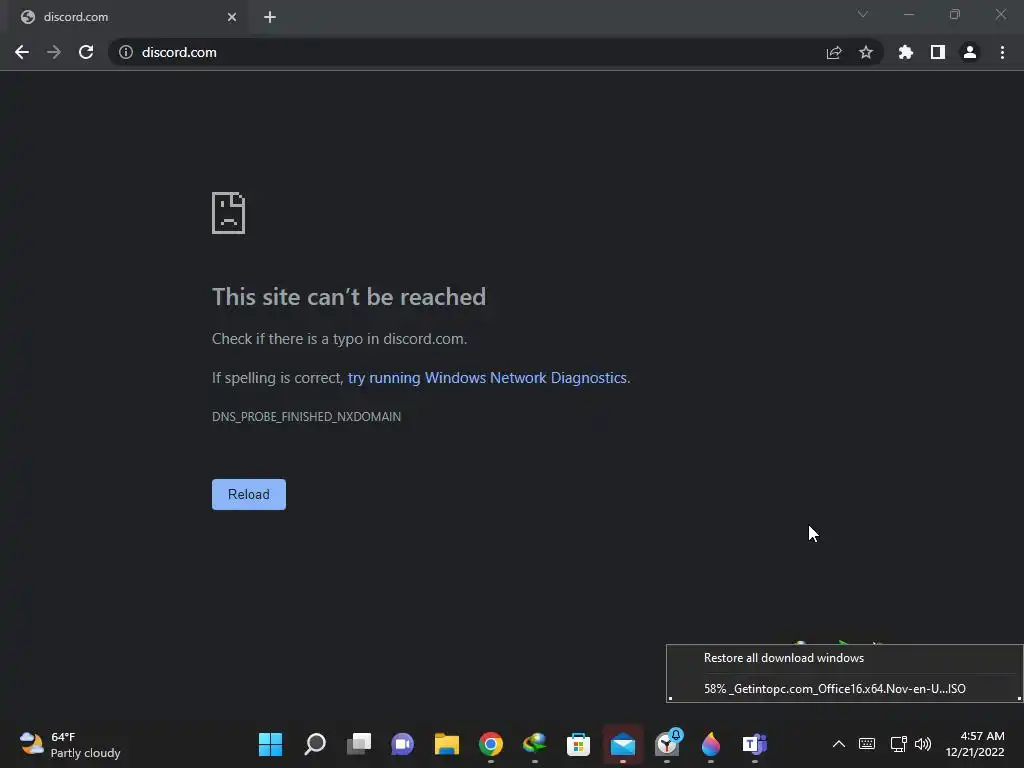The image size is (1024, 768).
Task: Open taskbar Search
Action: [x=315, y=744]
